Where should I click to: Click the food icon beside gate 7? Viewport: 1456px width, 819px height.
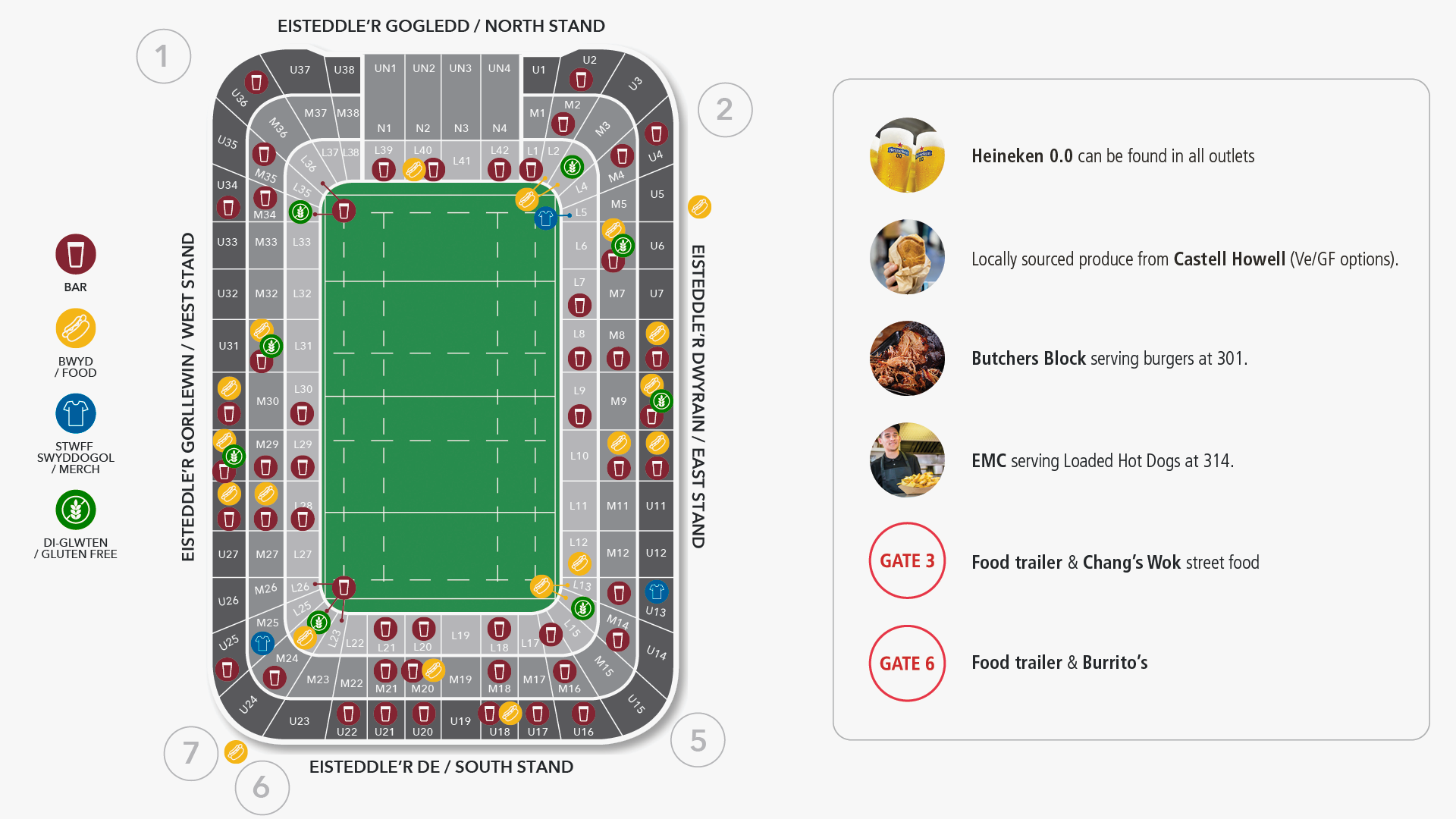click(x=236, y=752)
